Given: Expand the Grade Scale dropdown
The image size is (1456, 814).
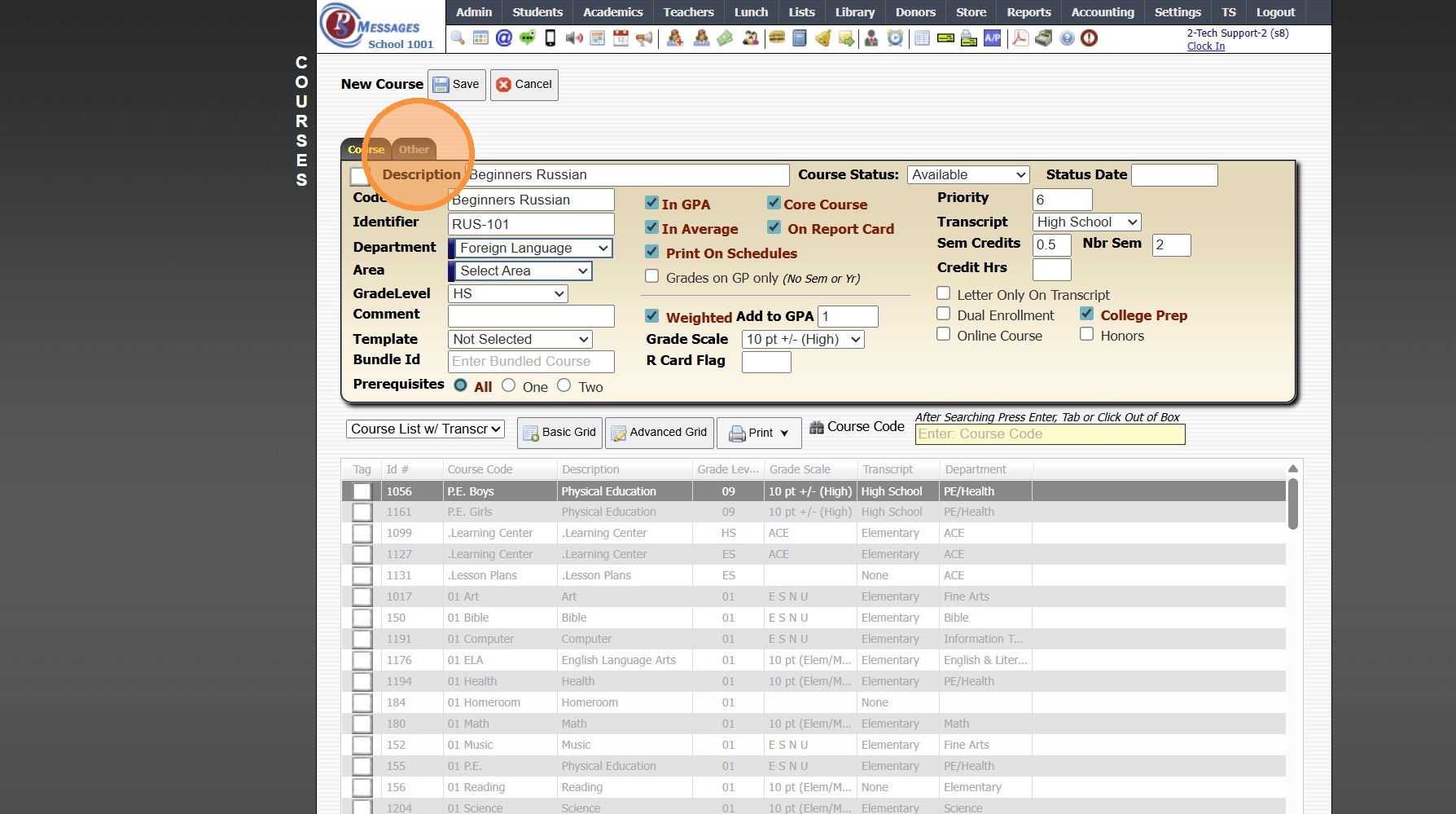Looking at the screenshot, I should tap(803, 339).
